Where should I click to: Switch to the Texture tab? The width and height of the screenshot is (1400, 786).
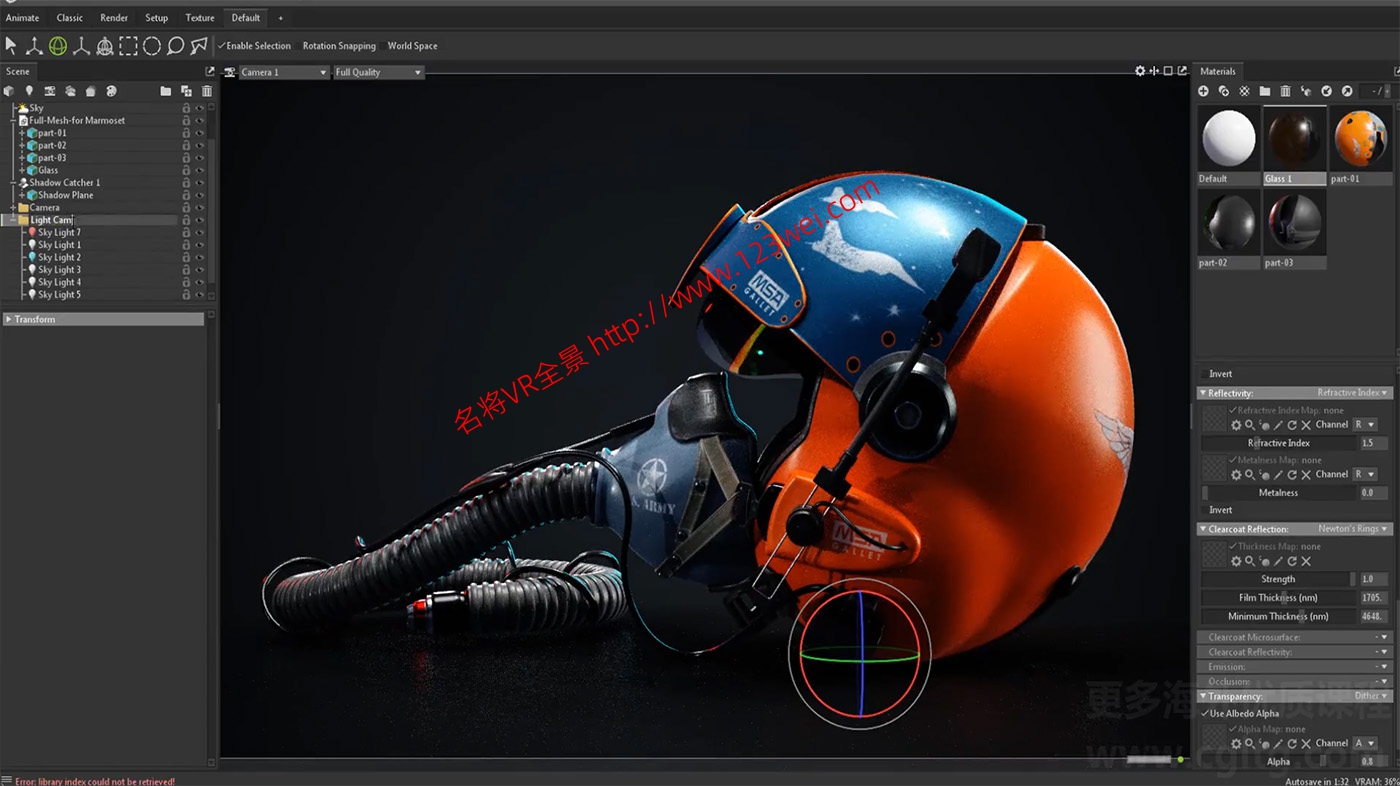199,17
